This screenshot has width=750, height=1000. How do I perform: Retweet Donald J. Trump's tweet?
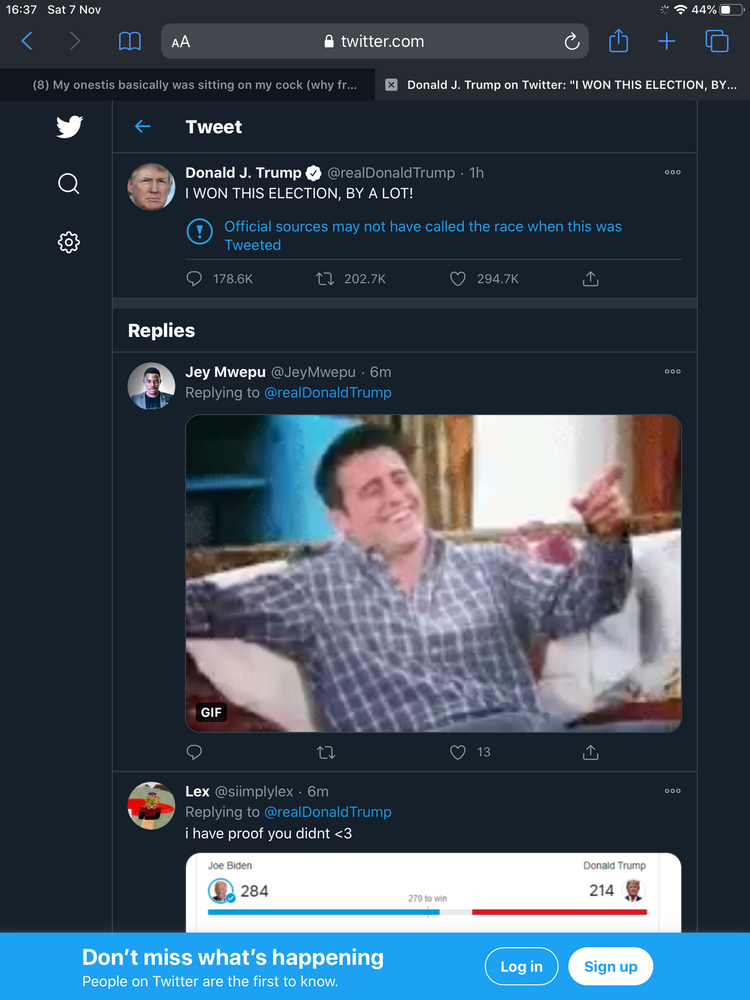tap(325, 279)
